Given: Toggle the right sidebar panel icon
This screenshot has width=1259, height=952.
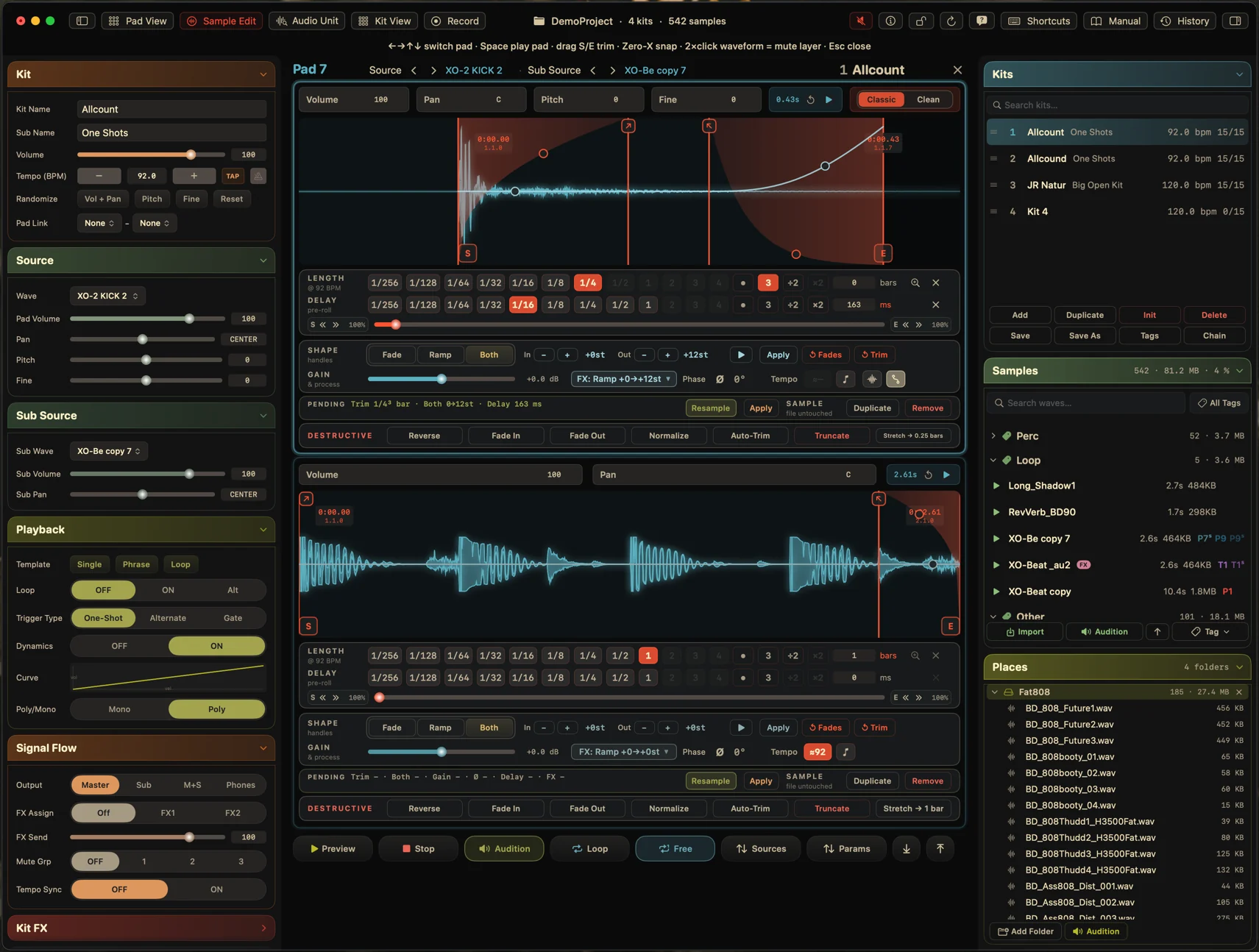Looking at the screenshot, I should [1235, 21].
